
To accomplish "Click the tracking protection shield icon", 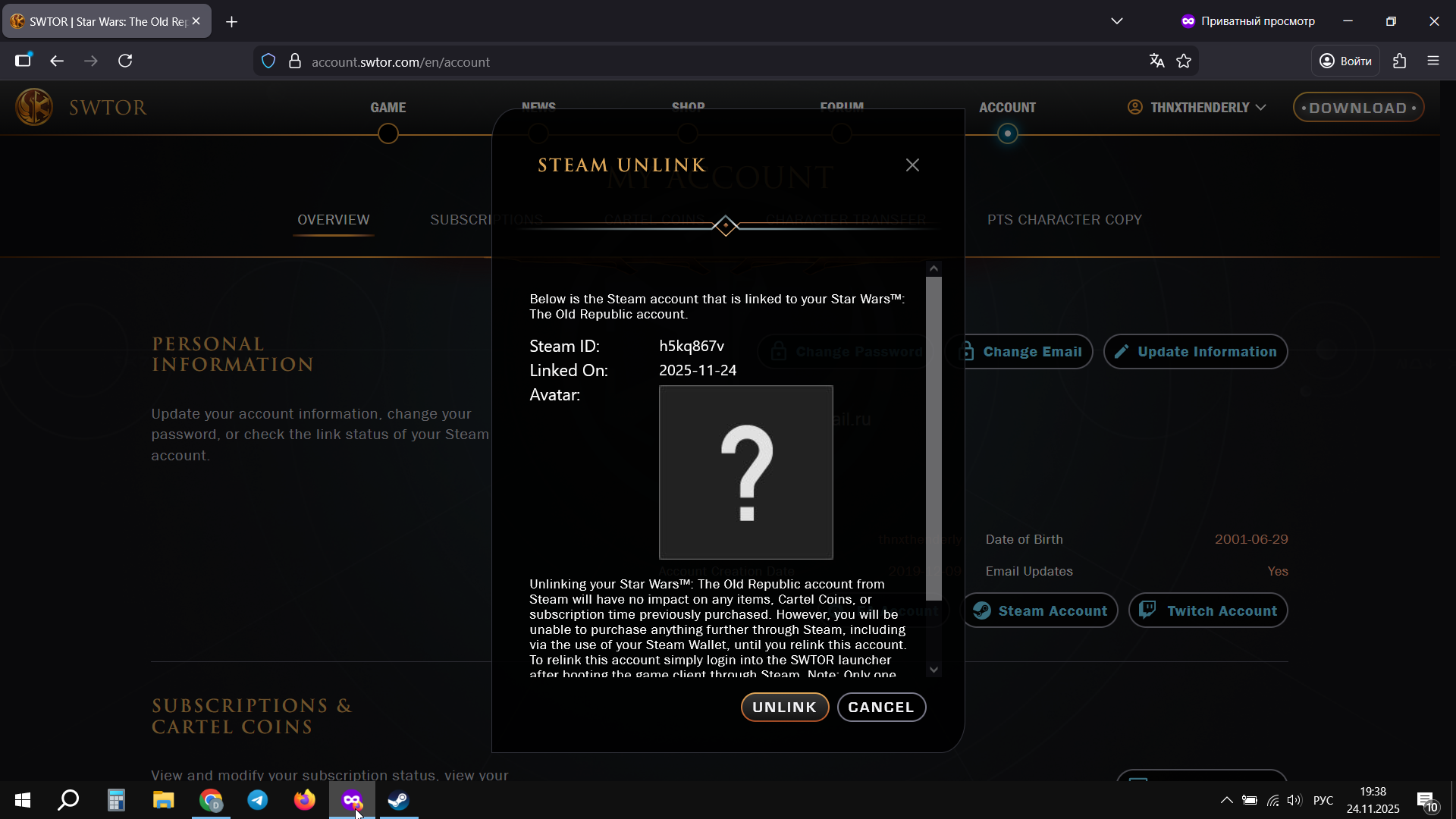I will tap(268, 61).
